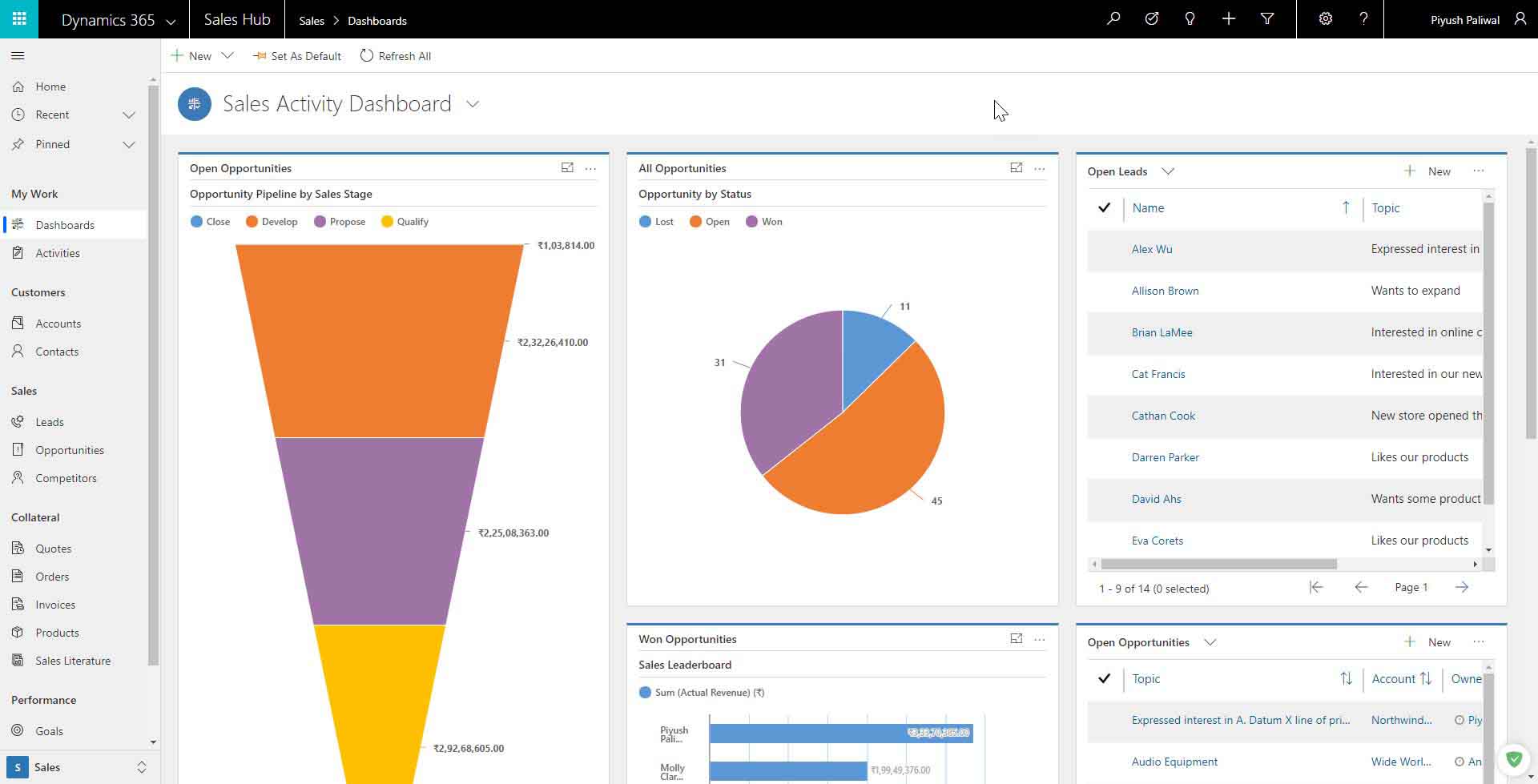
Task: Click the help question mark icon
Action: coord(1363,18)
